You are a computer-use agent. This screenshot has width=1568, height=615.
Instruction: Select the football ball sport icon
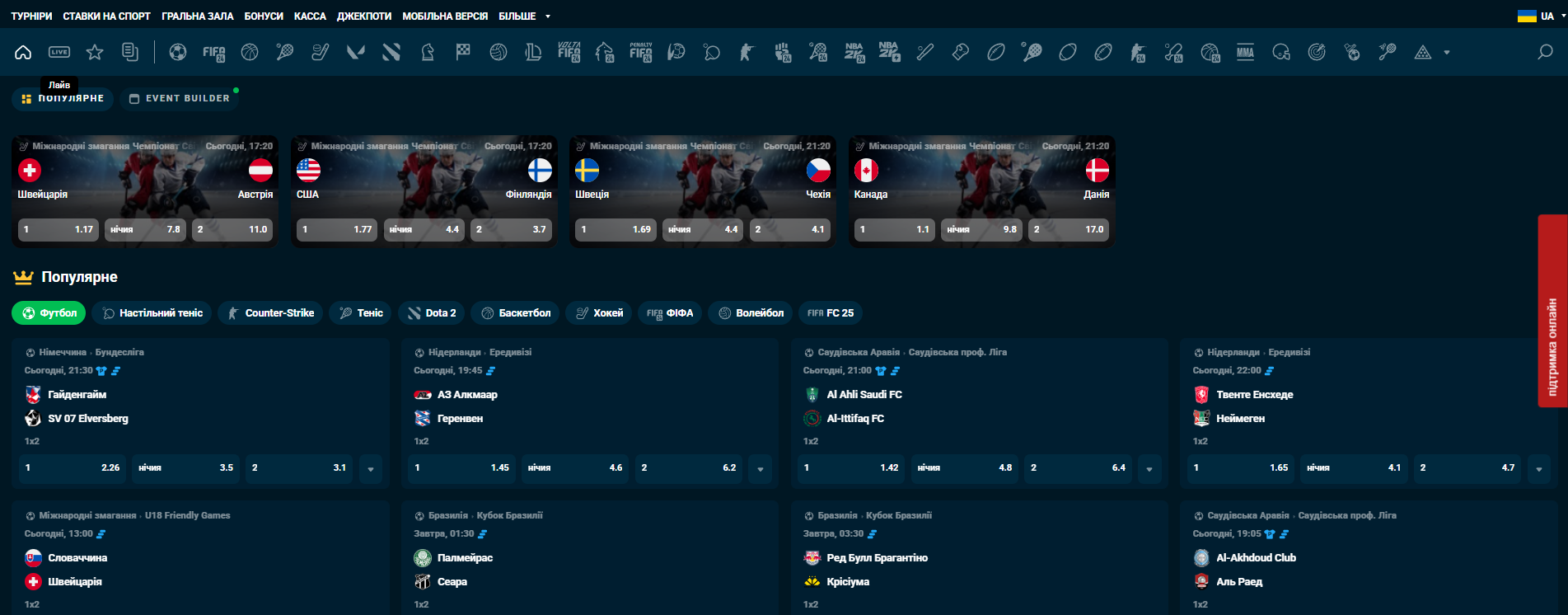[178, 53]
